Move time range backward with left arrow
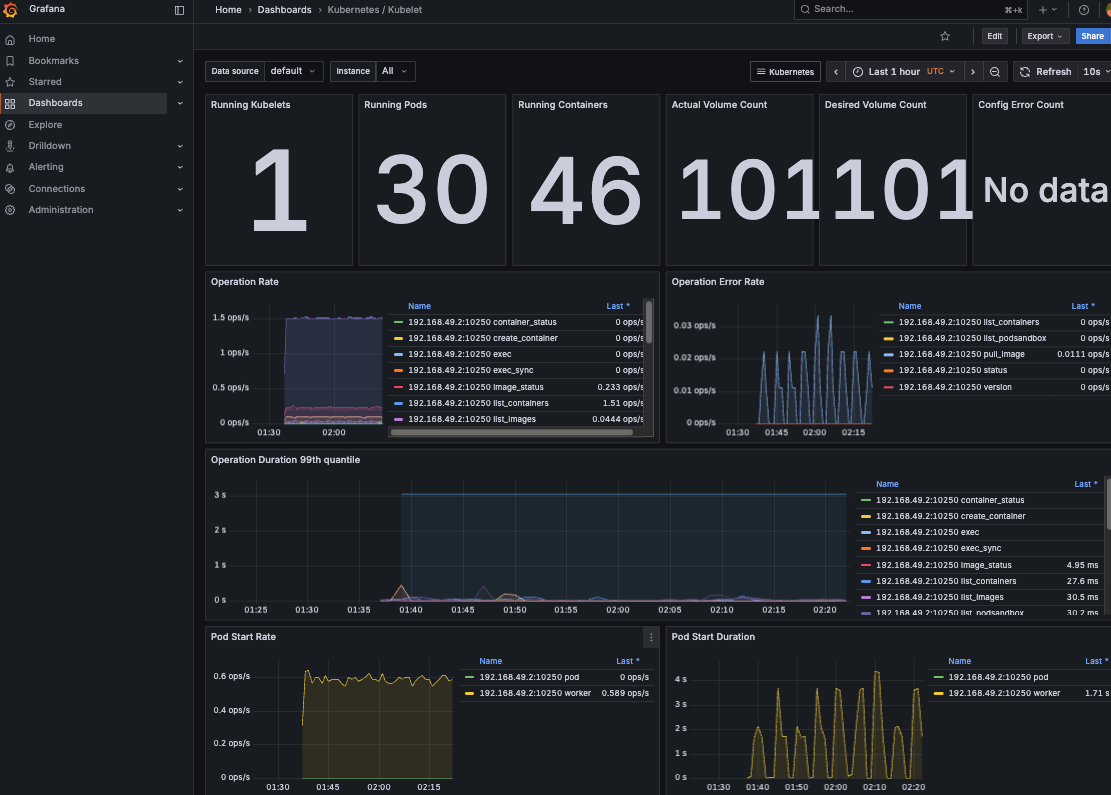This screenshot has height=795, width=1111. pyautogui.click(x=836, y=72)
